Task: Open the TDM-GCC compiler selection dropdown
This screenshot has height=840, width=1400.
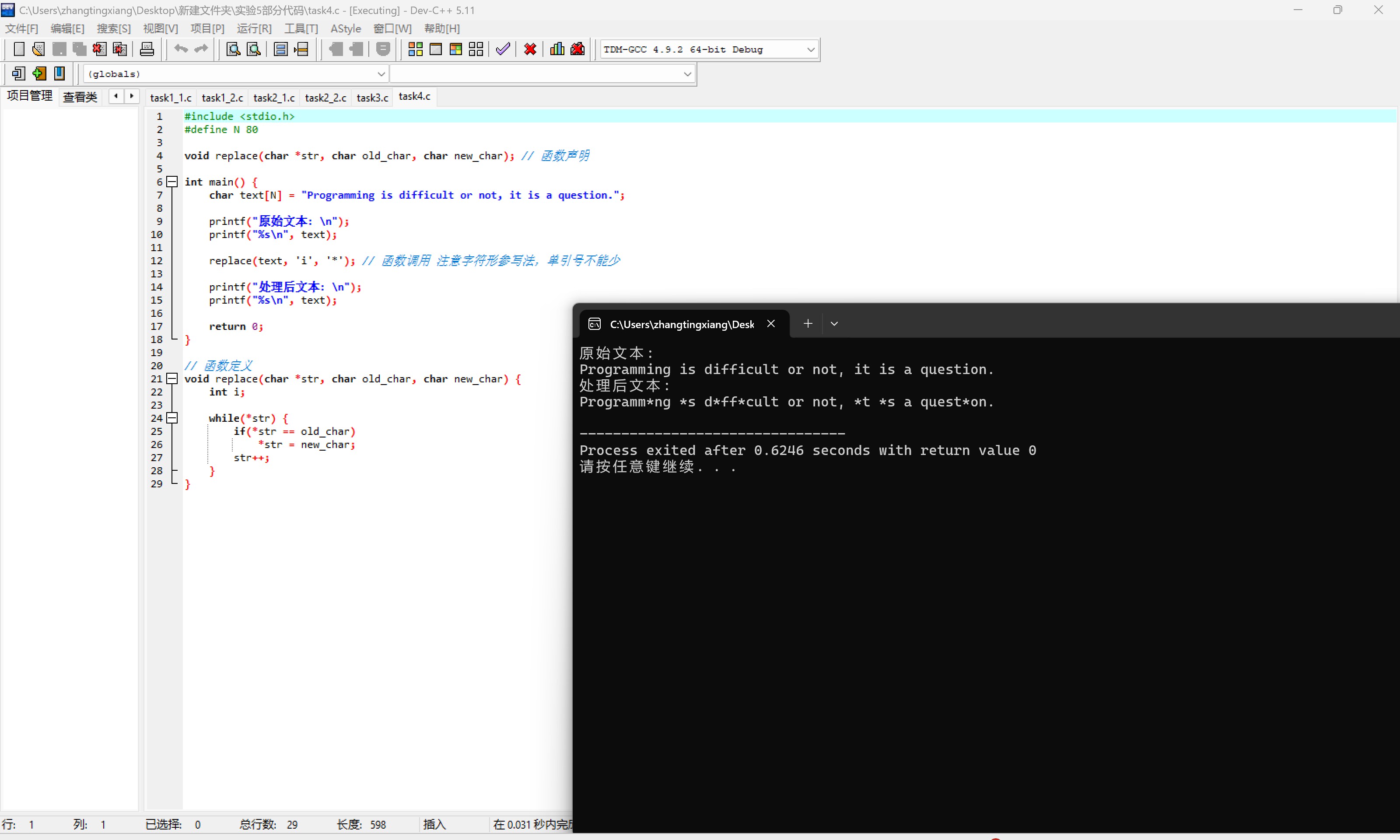Action: click(x=810, y=50)
